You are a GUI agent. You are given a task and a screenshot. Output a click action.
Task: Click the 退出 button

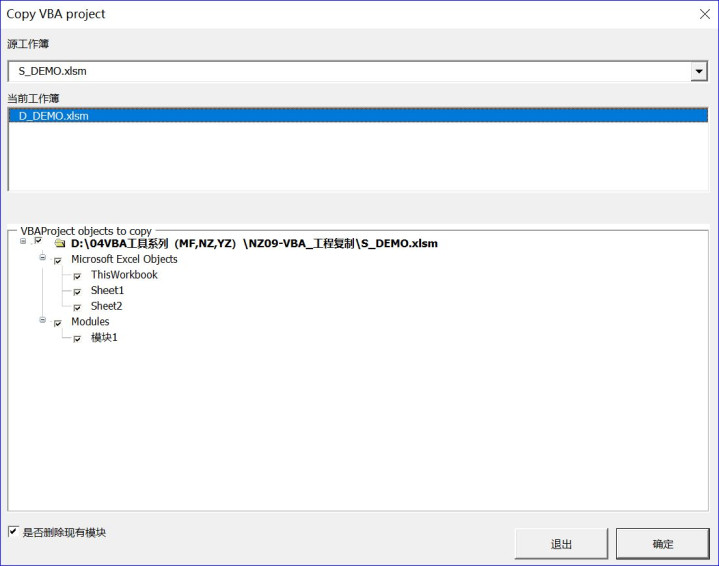(x=561, y=544)
